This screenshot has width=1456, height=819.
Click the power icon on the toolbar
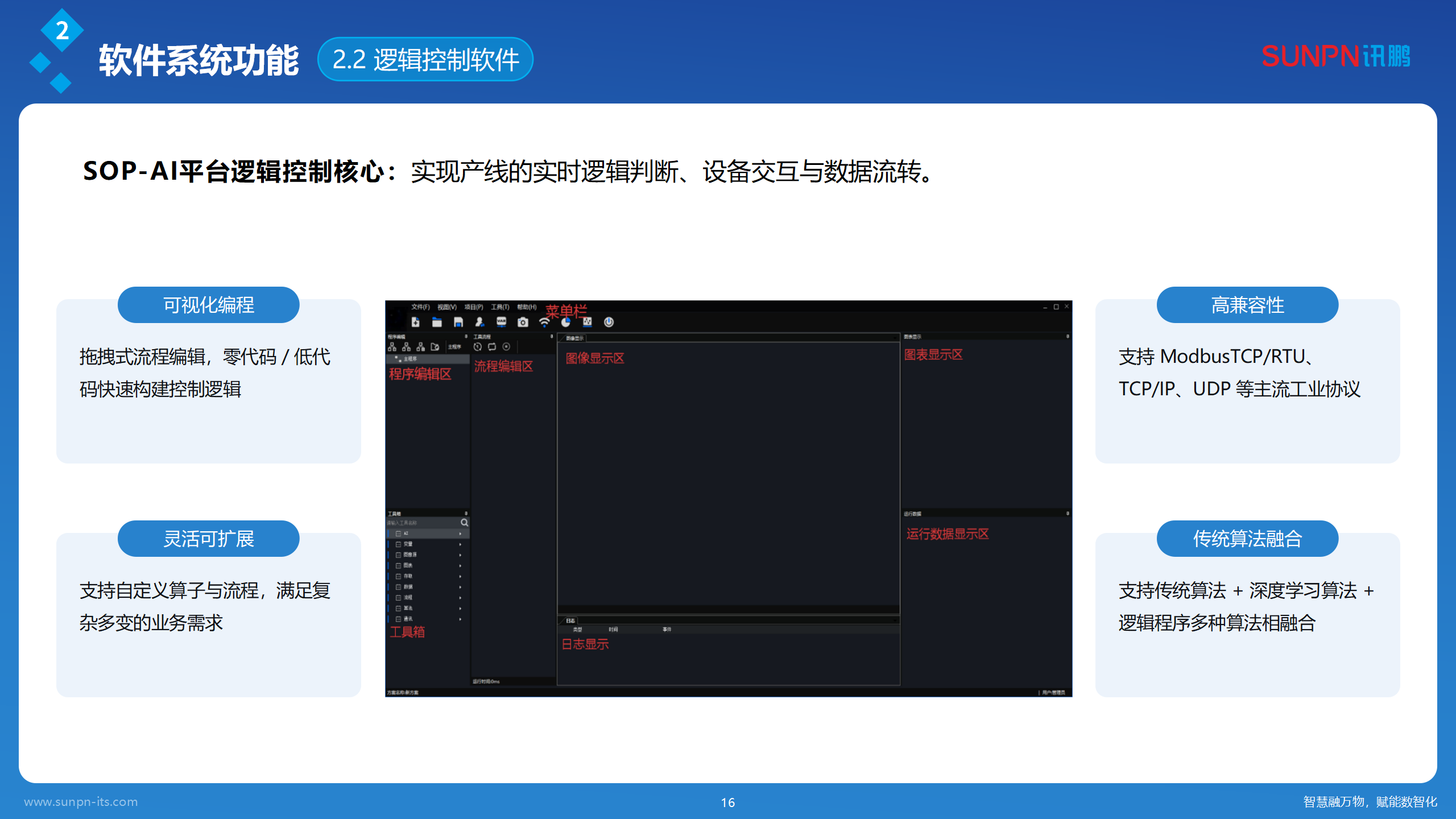pyautogui.click(x=609, y=323)
